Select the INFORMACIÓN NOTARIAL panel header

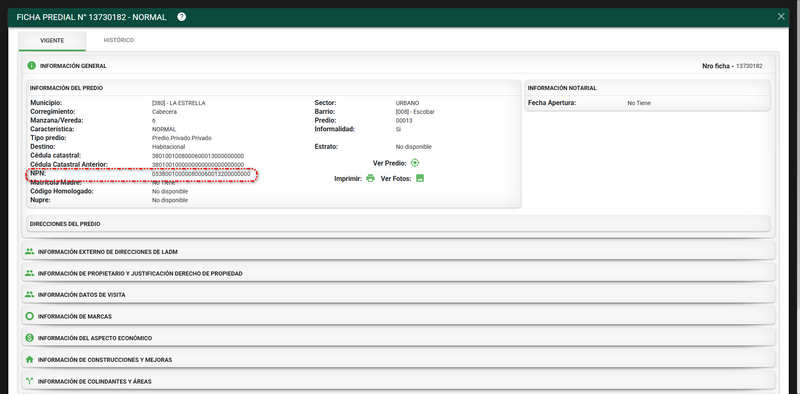[x=647, y=88]
